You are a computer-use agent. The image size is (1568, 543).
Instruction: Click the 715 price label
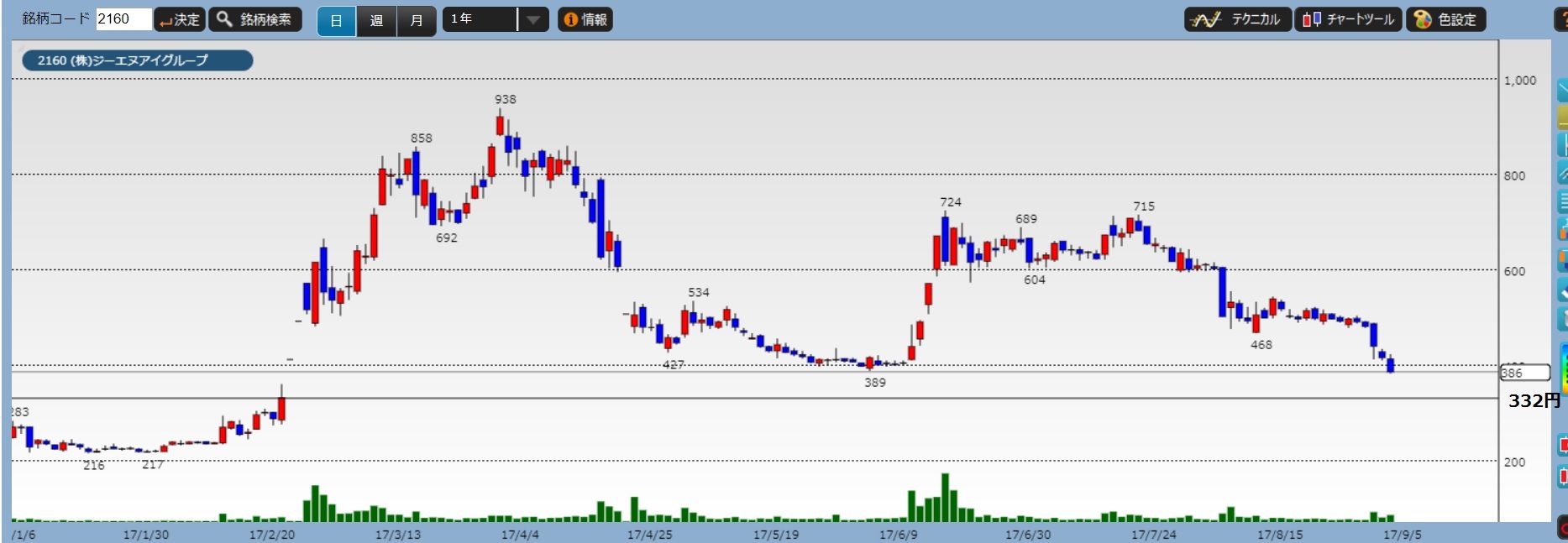click(1144, 206)
